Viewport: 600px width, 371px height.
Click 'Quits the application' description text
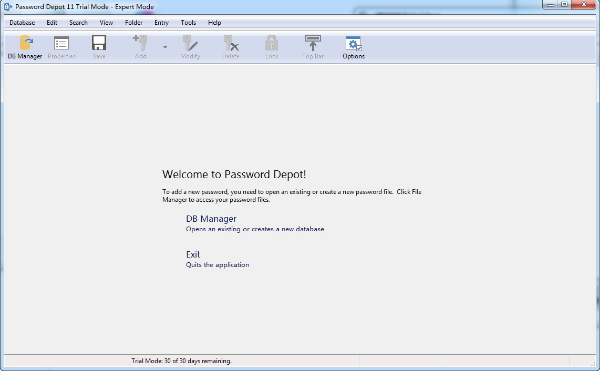coord(217,265)
